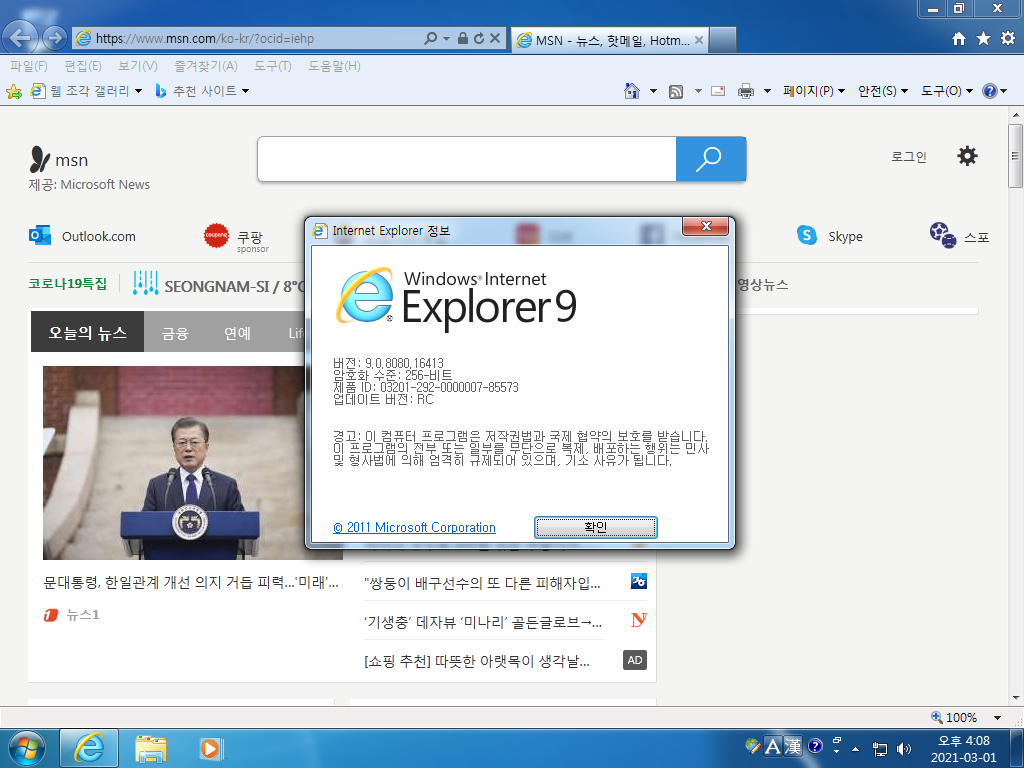Expand address bar search dropdown arrow
The height and width of the screenshot is (768, 1024).
click(447, 39)
